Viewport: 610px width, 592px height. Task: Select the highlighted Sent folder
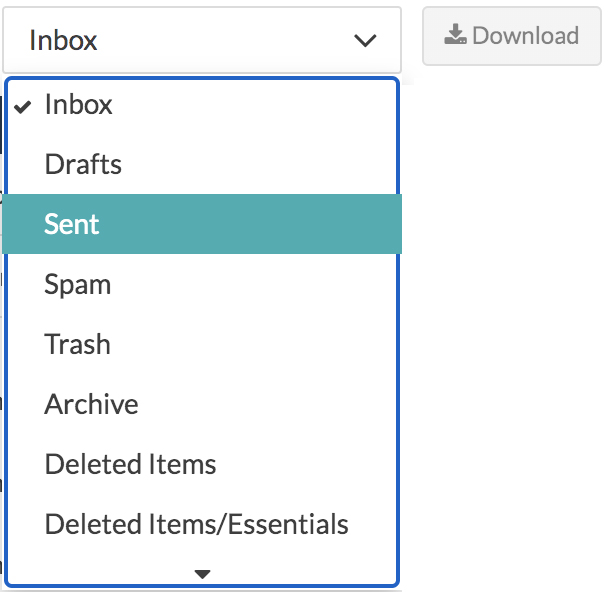coord(72,224)
